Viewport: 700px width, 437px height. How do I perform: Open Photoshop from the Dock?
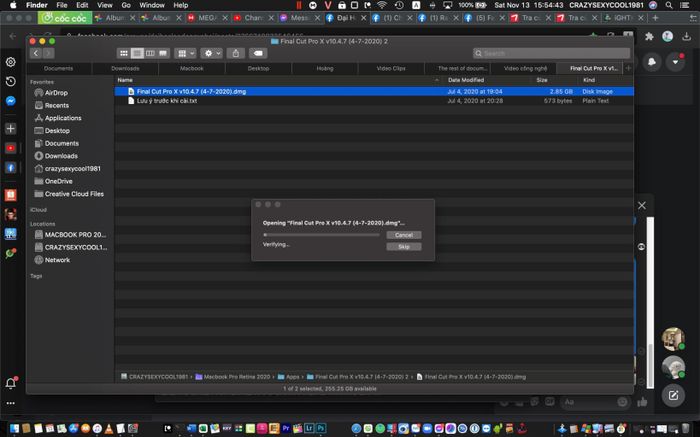point(321,429)
